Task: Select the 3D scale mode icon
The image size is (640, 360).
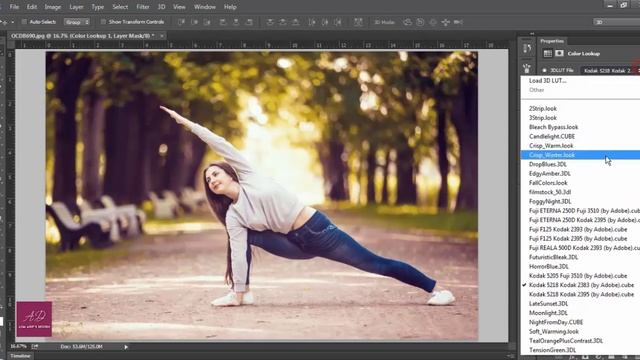Action: [x=458, y=22]
